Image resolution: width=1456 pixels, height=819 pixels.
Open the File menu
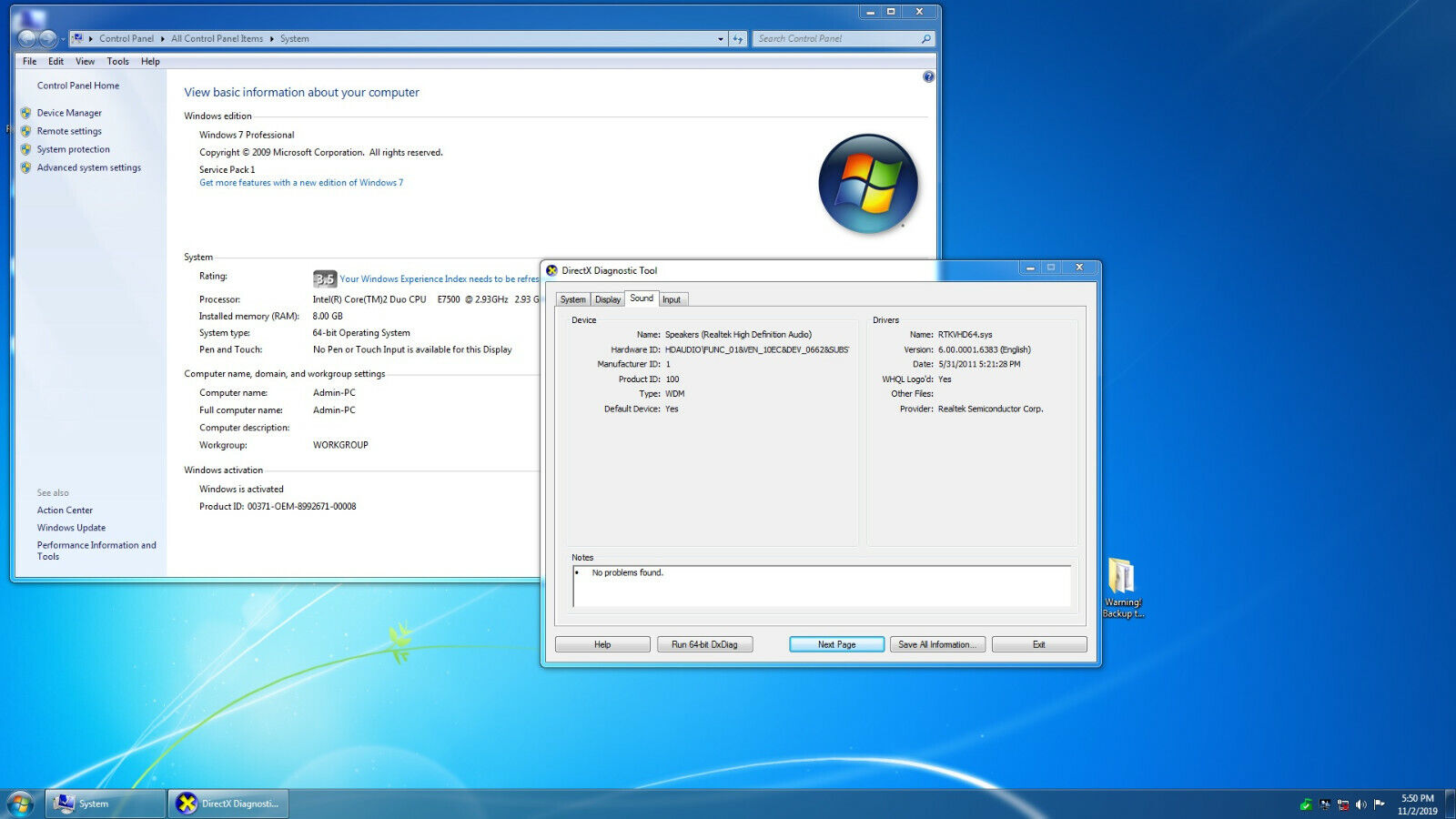30,62
